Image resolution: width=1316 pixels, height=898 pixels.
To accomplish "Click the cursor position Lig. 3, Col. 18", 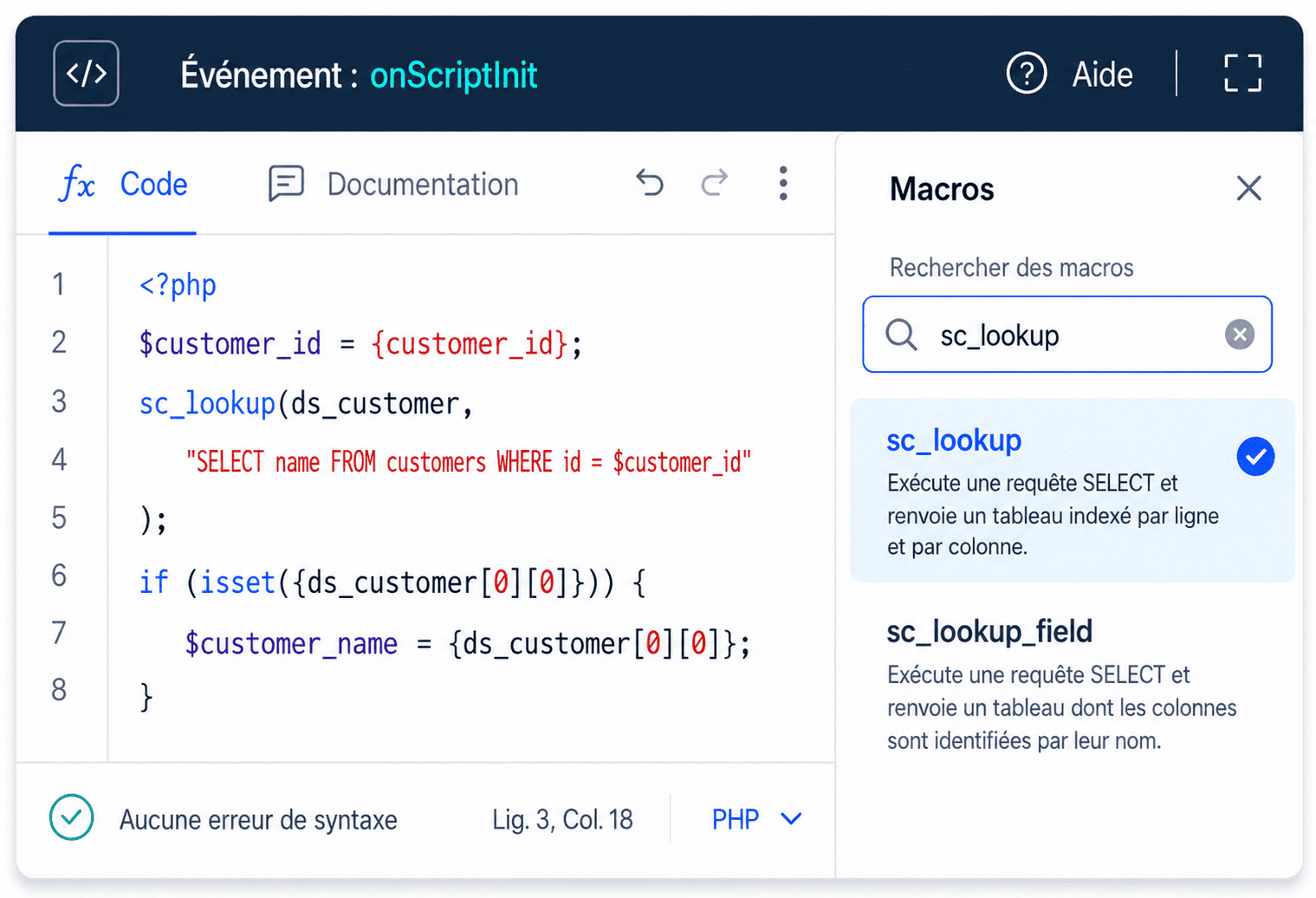I will 562,819.
